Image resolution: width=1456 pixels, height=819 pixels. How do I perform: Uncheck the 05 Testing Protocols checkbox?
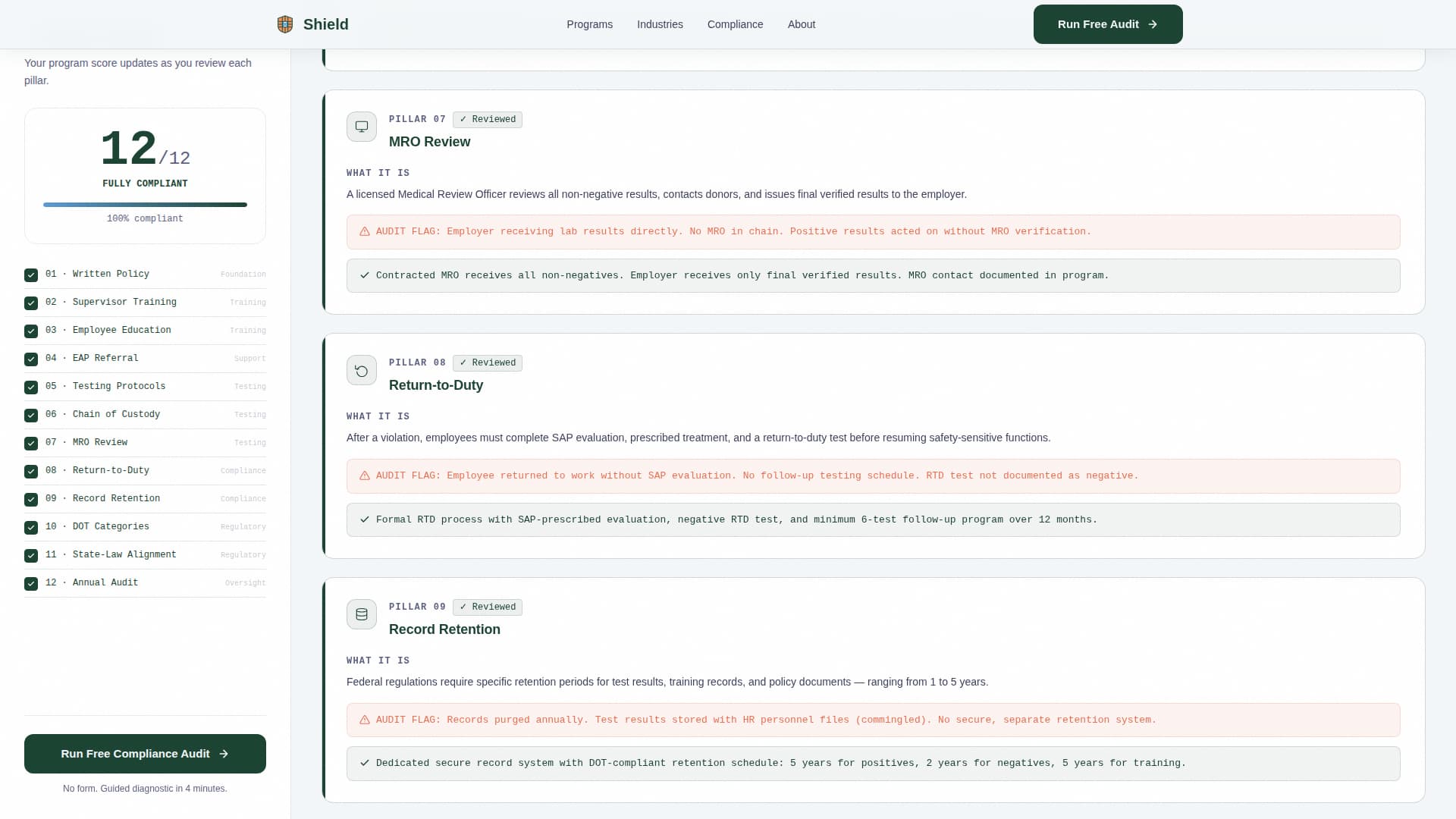[31, 388]
